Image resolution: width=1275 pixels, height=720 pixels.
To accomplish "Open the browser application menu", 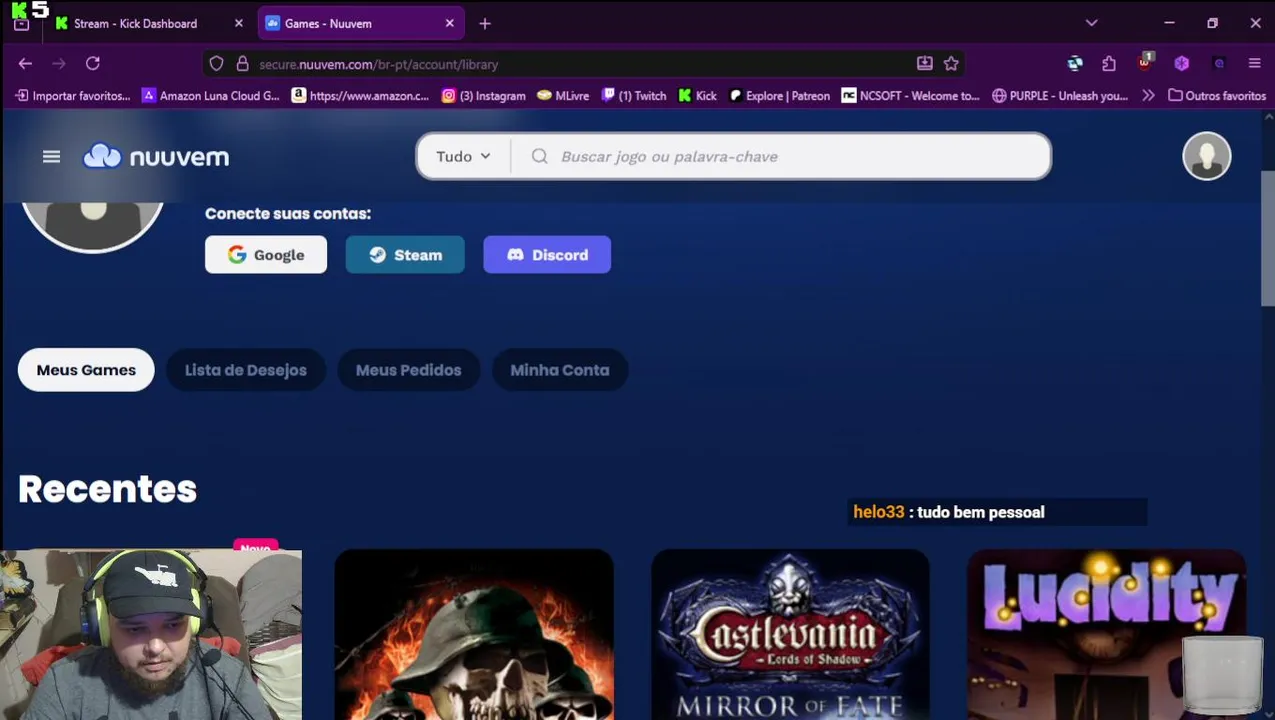I will tap(1254, 64).
